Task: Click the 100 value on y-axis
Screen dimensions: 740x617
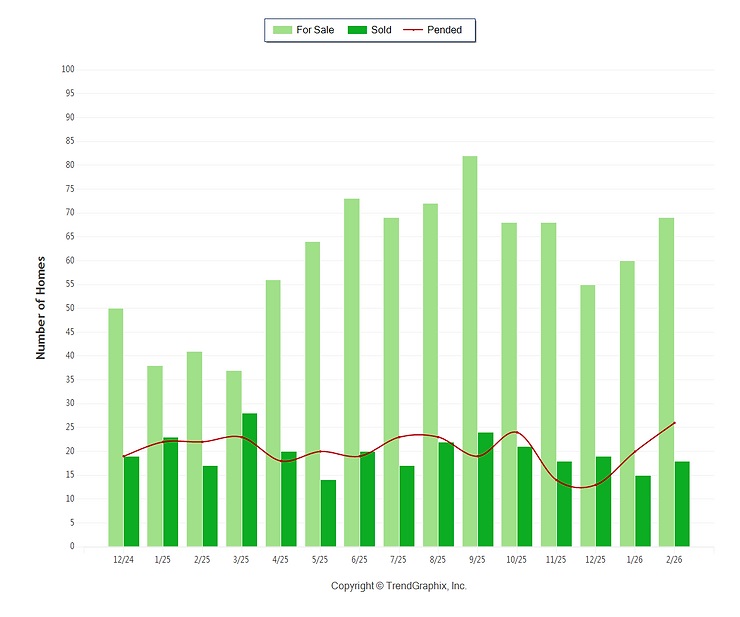Action: pos(68,69)
